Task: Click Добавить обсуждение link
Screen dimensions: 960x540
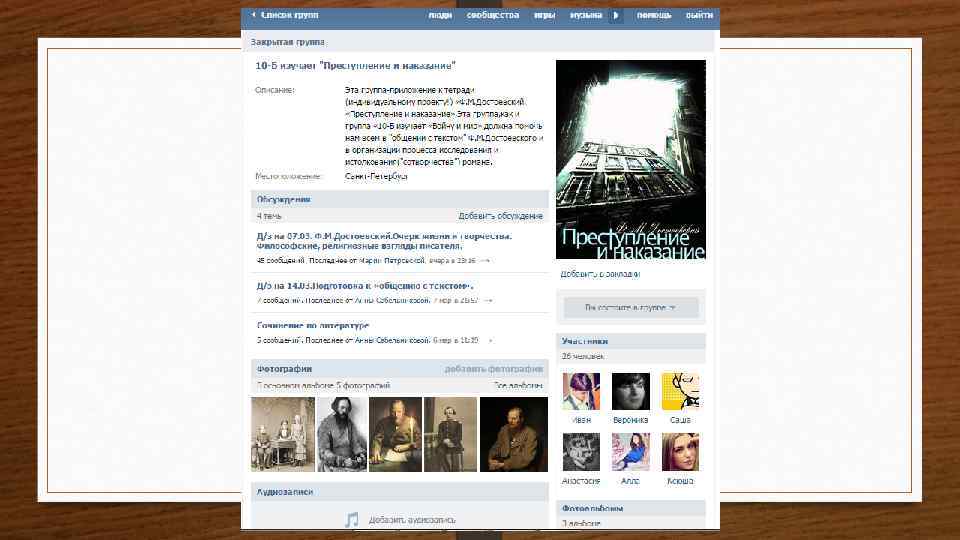Action: pyautogui.click(x=500, y=216)
